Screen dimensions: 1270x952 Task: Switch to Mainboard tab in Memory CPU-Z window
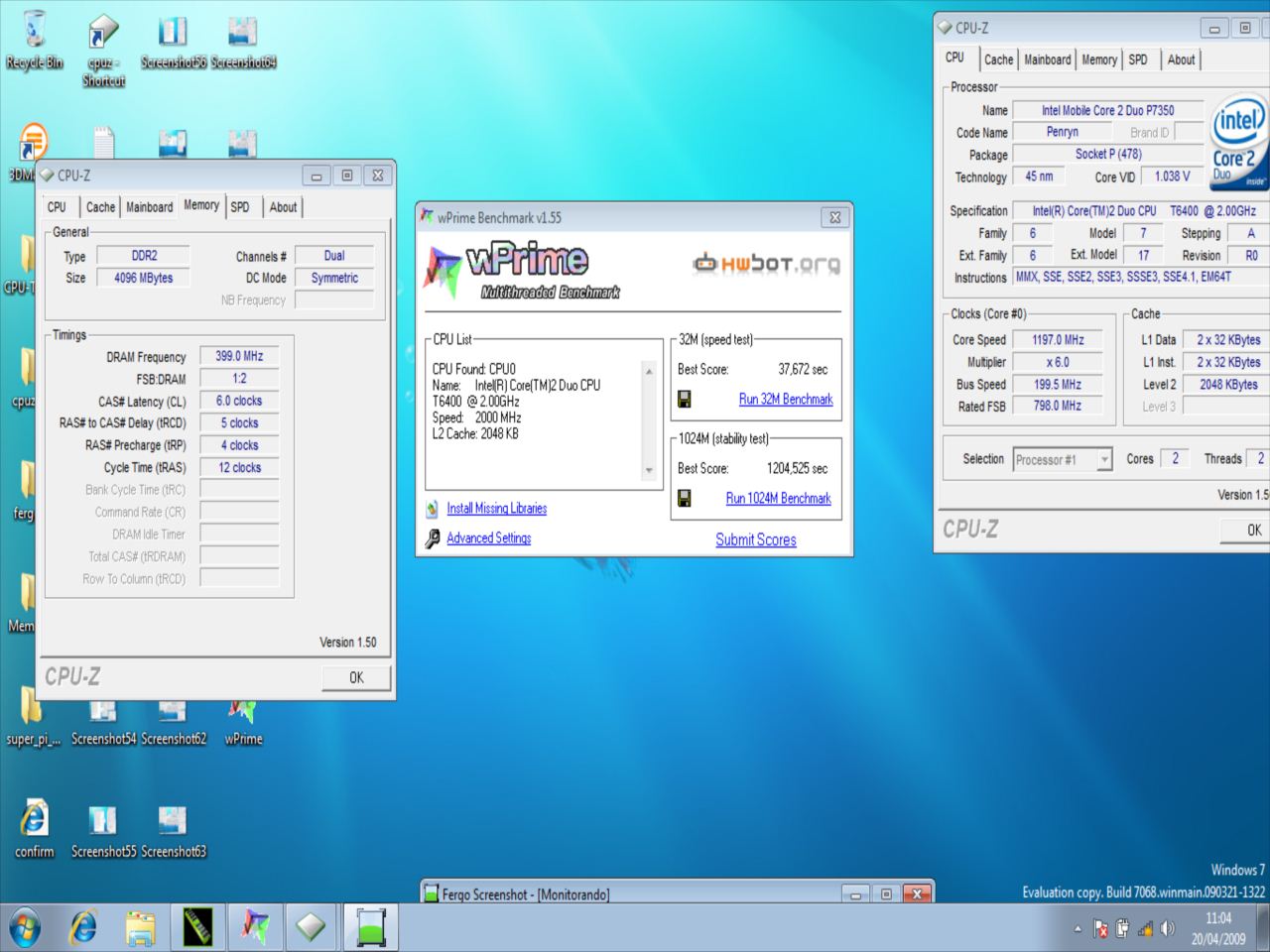tap(149, 206)
